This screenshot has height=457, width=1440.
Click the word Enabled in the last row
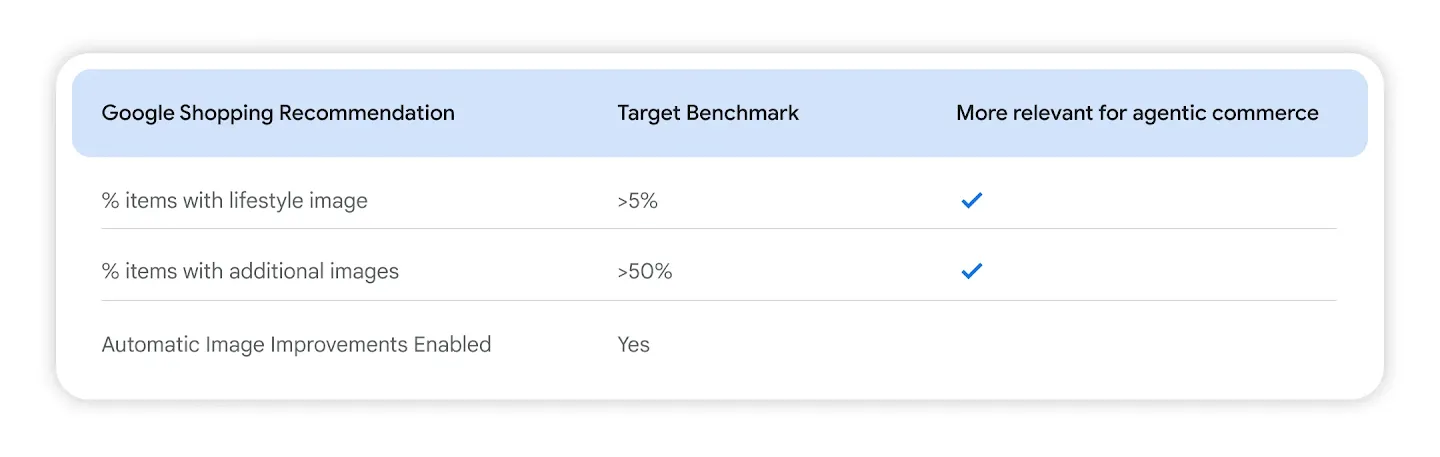pos(451,345)
